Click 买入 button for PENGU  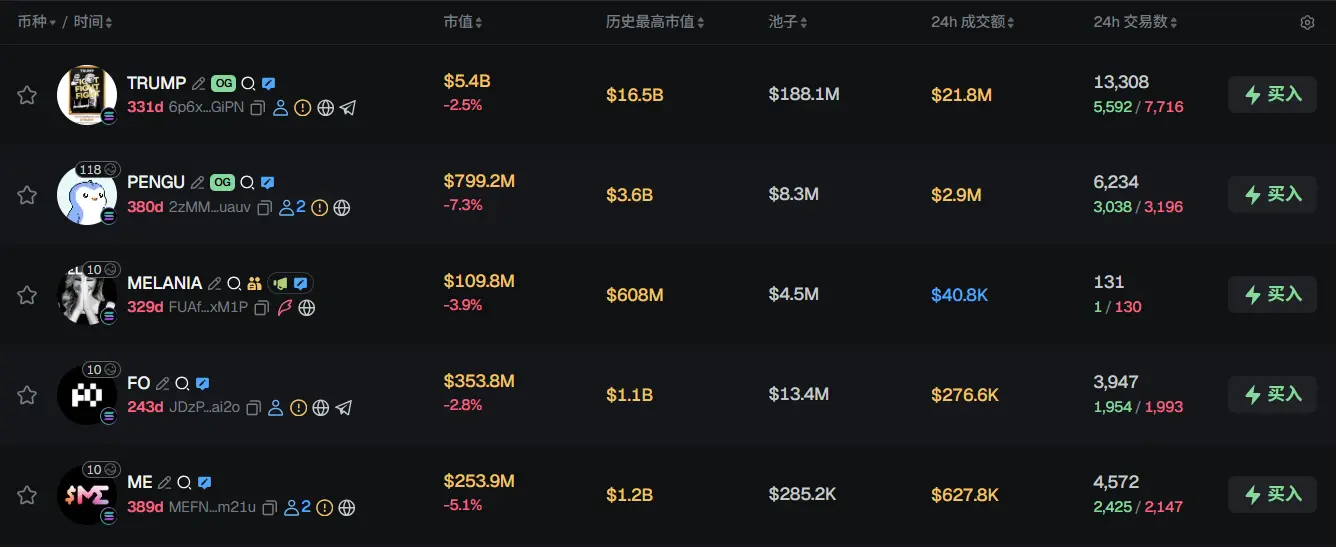[x=1272, y=194]
